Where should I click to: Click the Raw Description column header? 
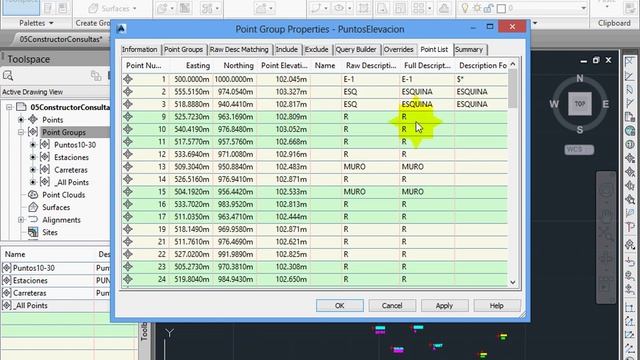coord(371,65)
